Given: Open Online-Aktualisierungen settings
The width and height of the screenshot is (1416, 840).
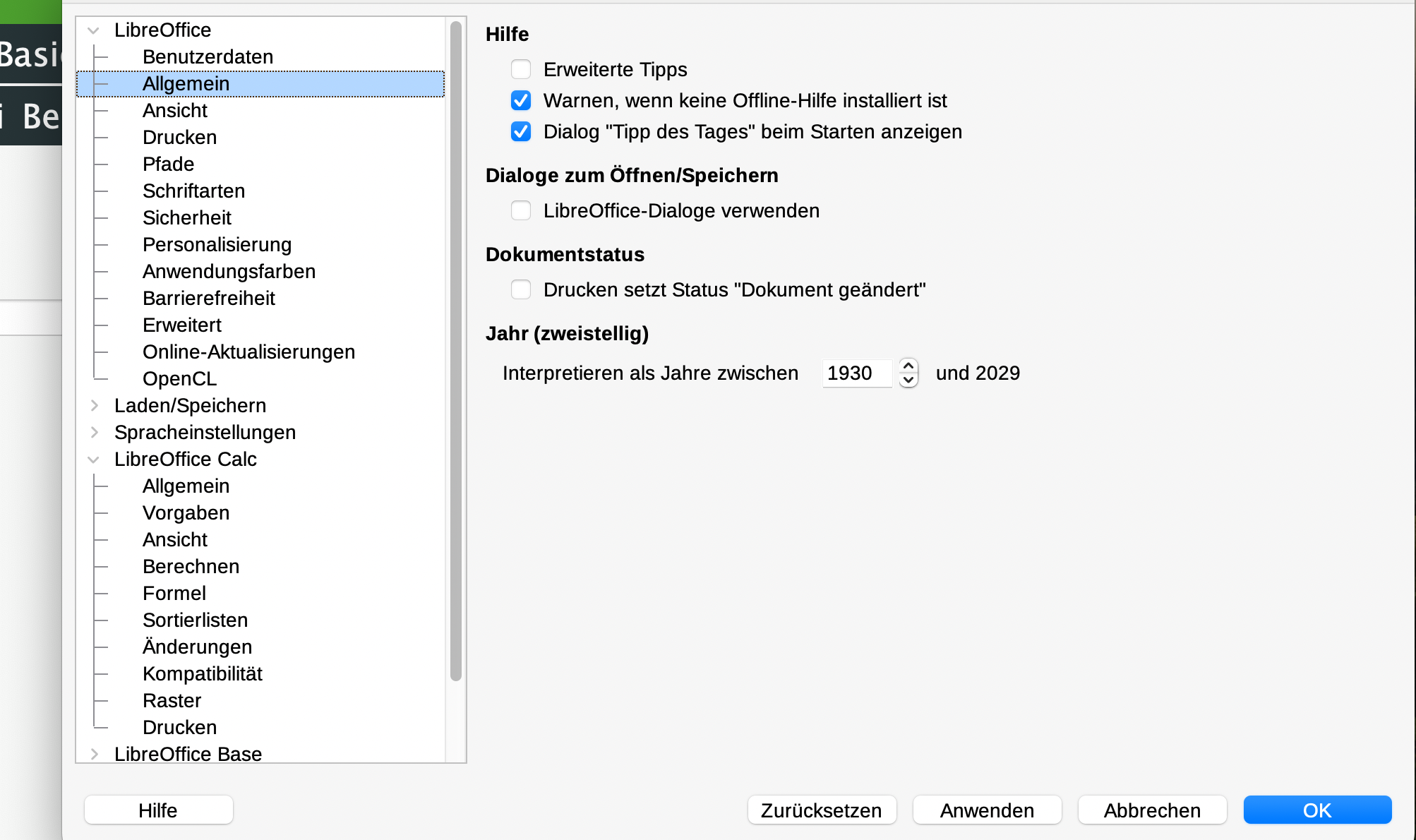Looking at the screenshot, I should 248,352.
